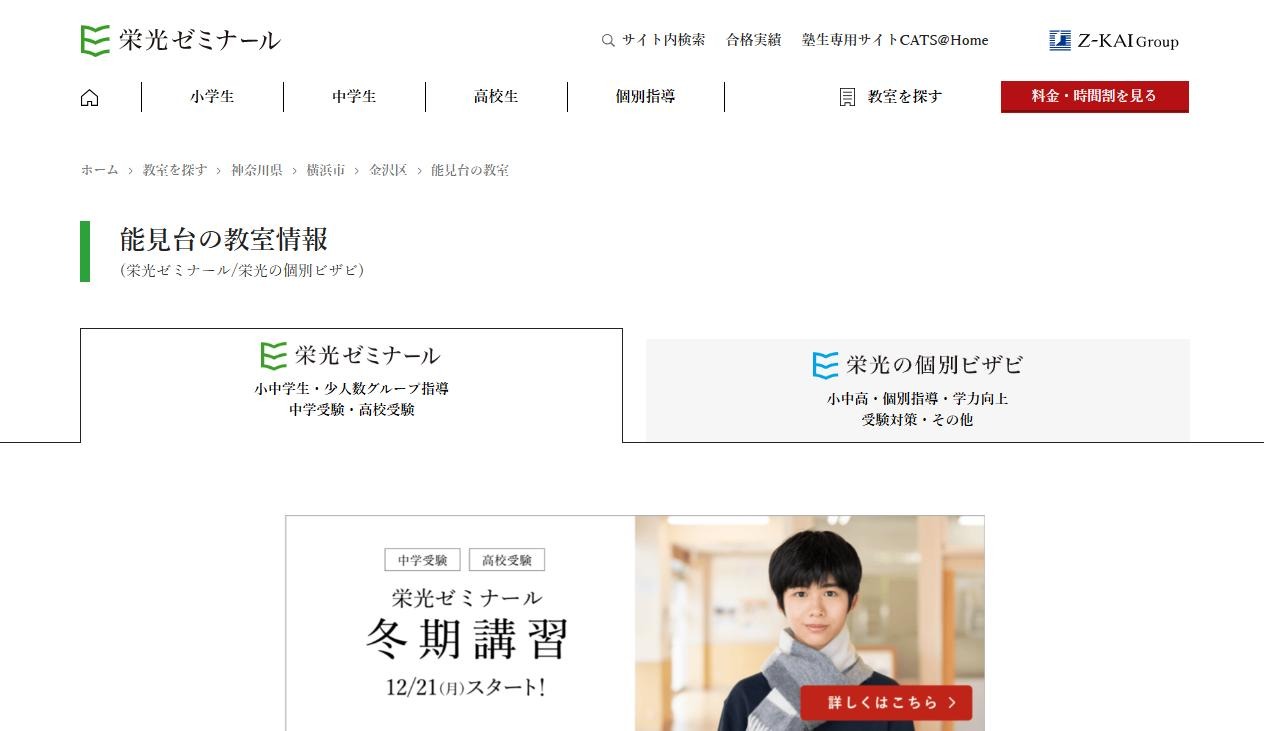Open the home icon in navigation bar

pos(90,97)
